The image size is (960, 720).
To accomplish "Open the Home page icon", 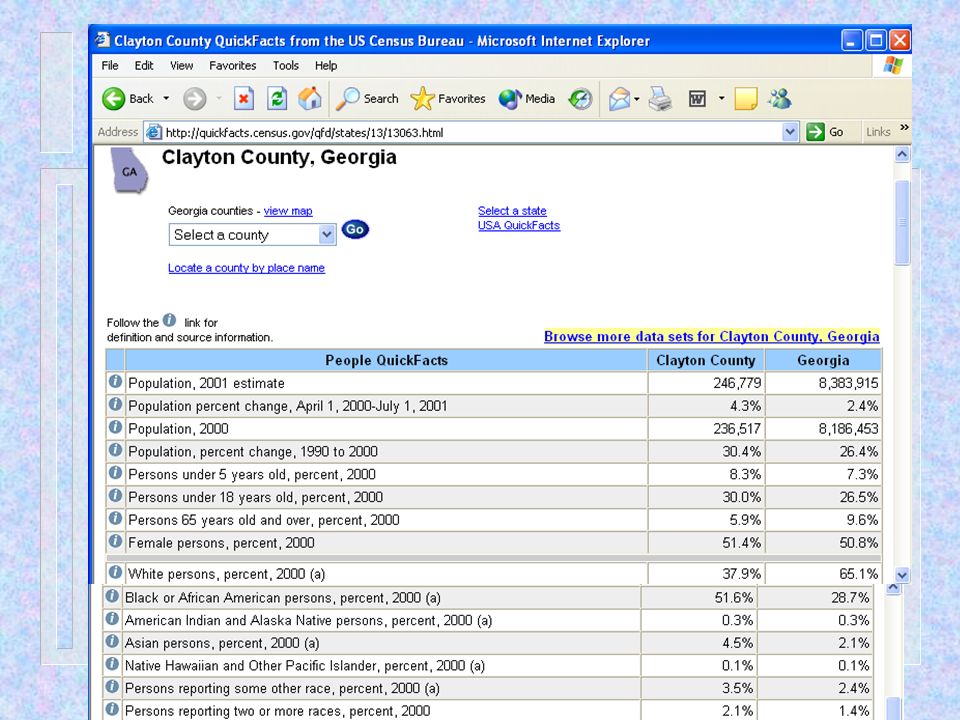I will (x=310, y=98).
